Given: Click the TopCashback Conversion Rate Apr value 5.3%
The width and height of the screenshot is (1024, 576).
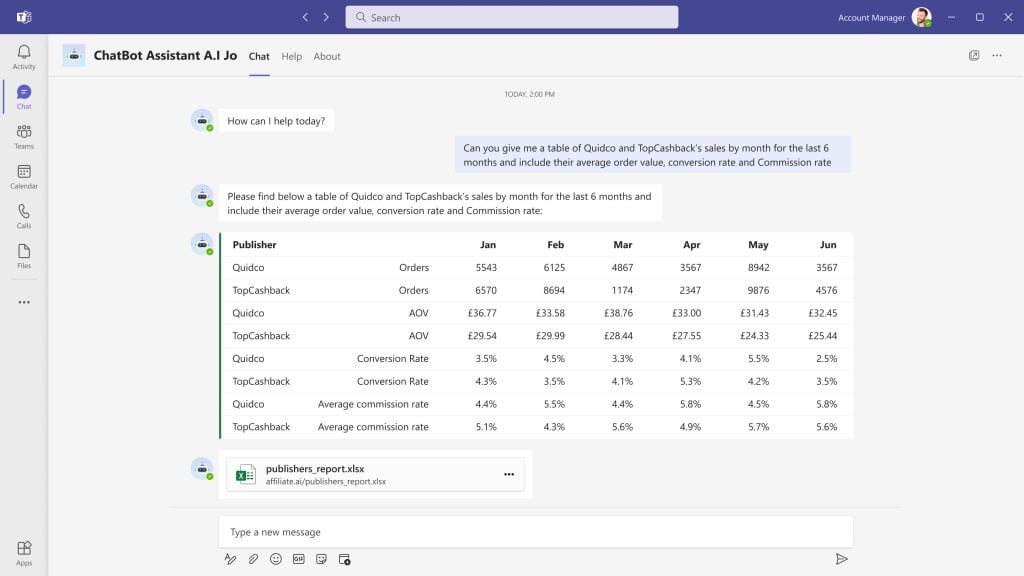Looking at the screenshot, I should click(x=690, y=381).
